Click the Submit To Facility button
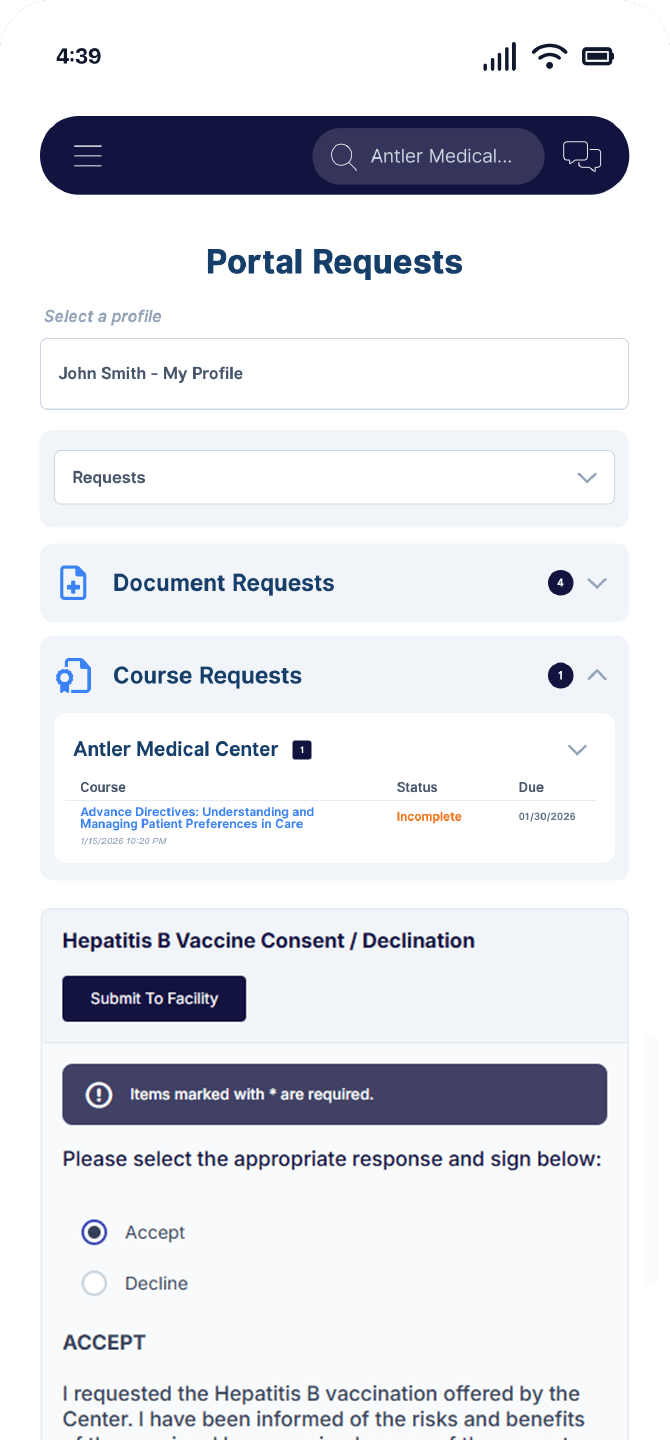The width and height of the screenshot is (670, 1440). point(154,998)
